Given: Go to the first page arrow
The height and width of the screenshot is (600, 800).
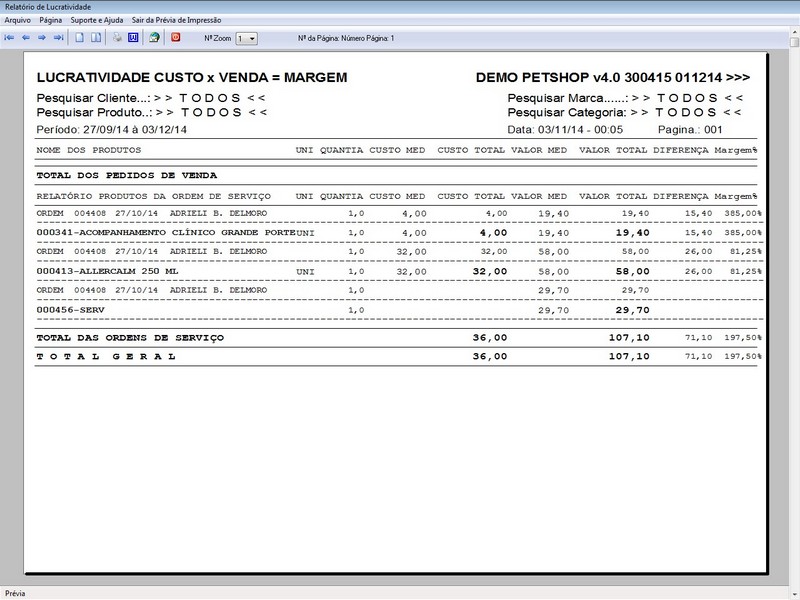Looking at the screenshot, I should tap(10, 38).
